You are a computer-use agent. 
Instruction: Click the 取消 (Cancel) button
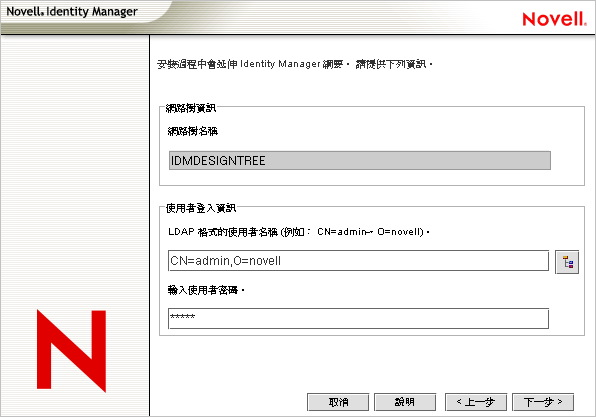(x=338, y=402)
